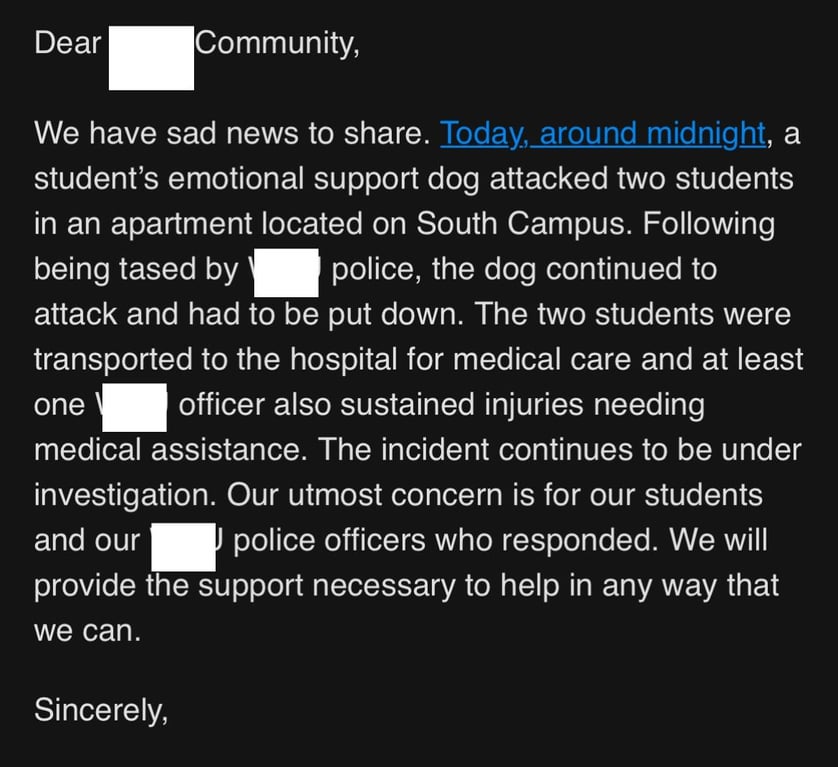Click the closing line "we can."
The height and width of the screenshot is (767, 838).
[x=88, y=631]
